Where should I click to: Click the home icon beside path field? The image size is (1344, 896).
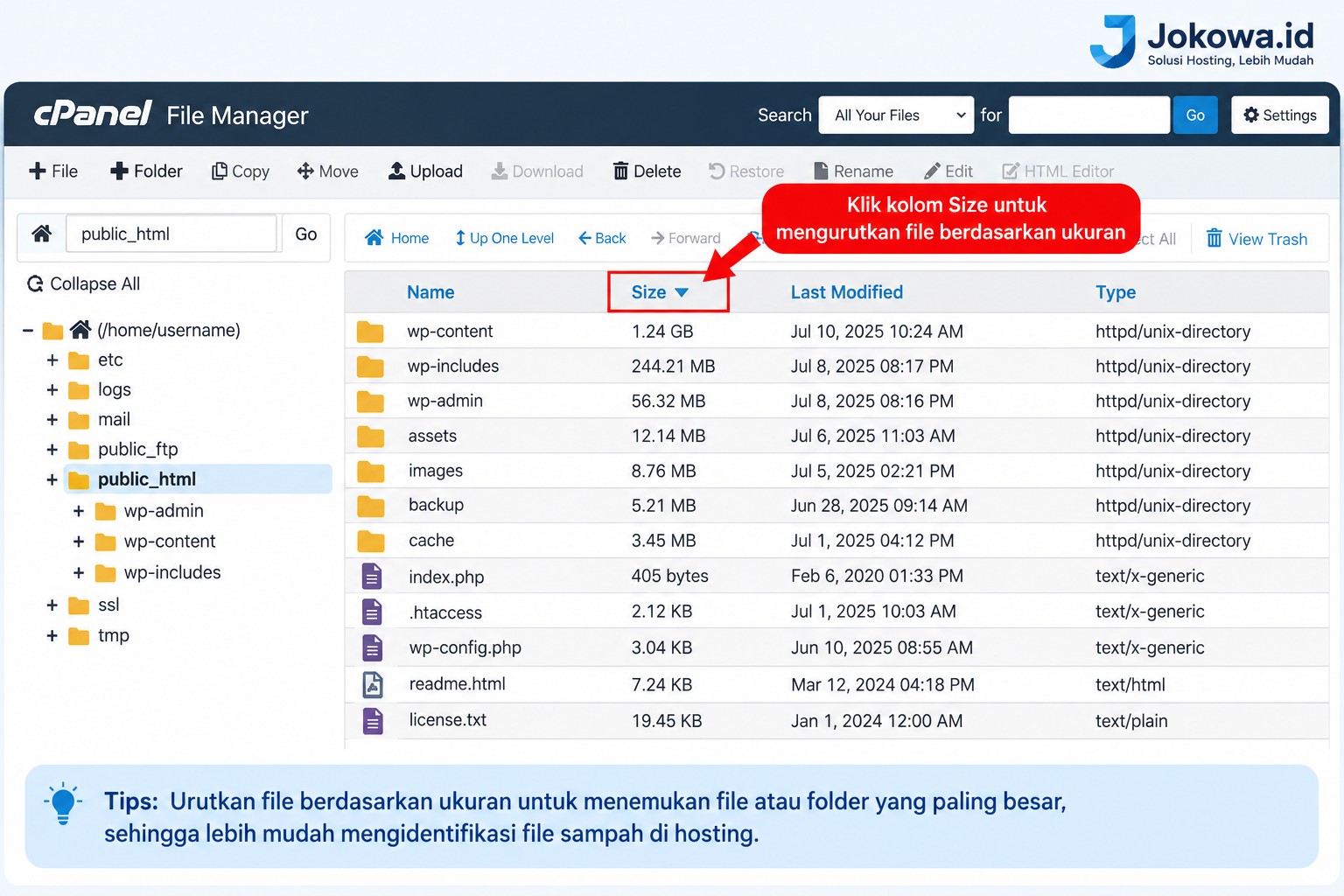pos(41,234)
